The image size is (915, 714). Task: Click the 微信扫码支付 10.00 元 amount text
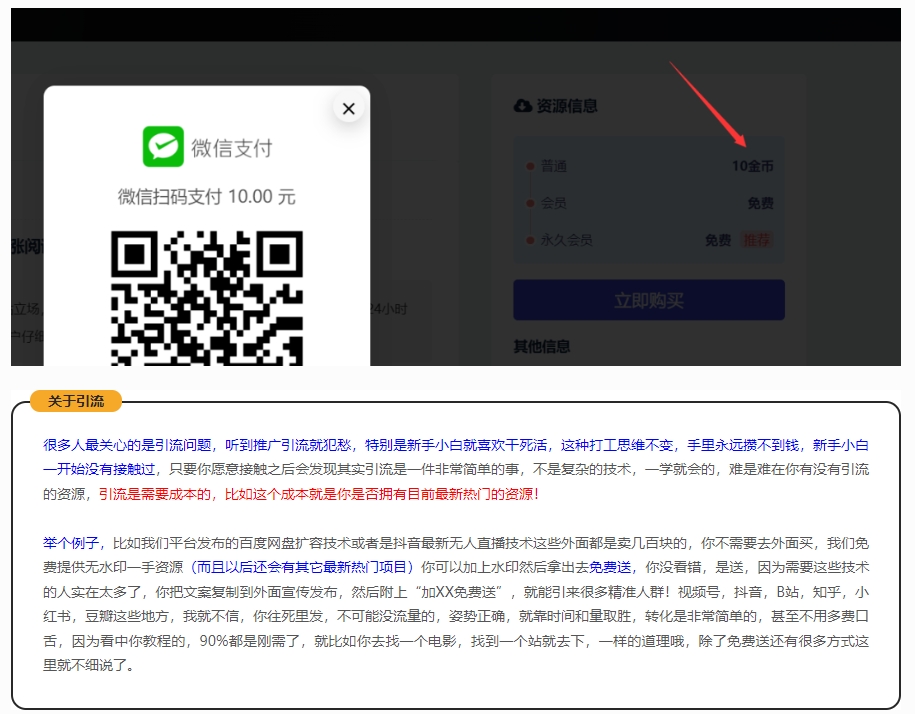pos(207,196)
